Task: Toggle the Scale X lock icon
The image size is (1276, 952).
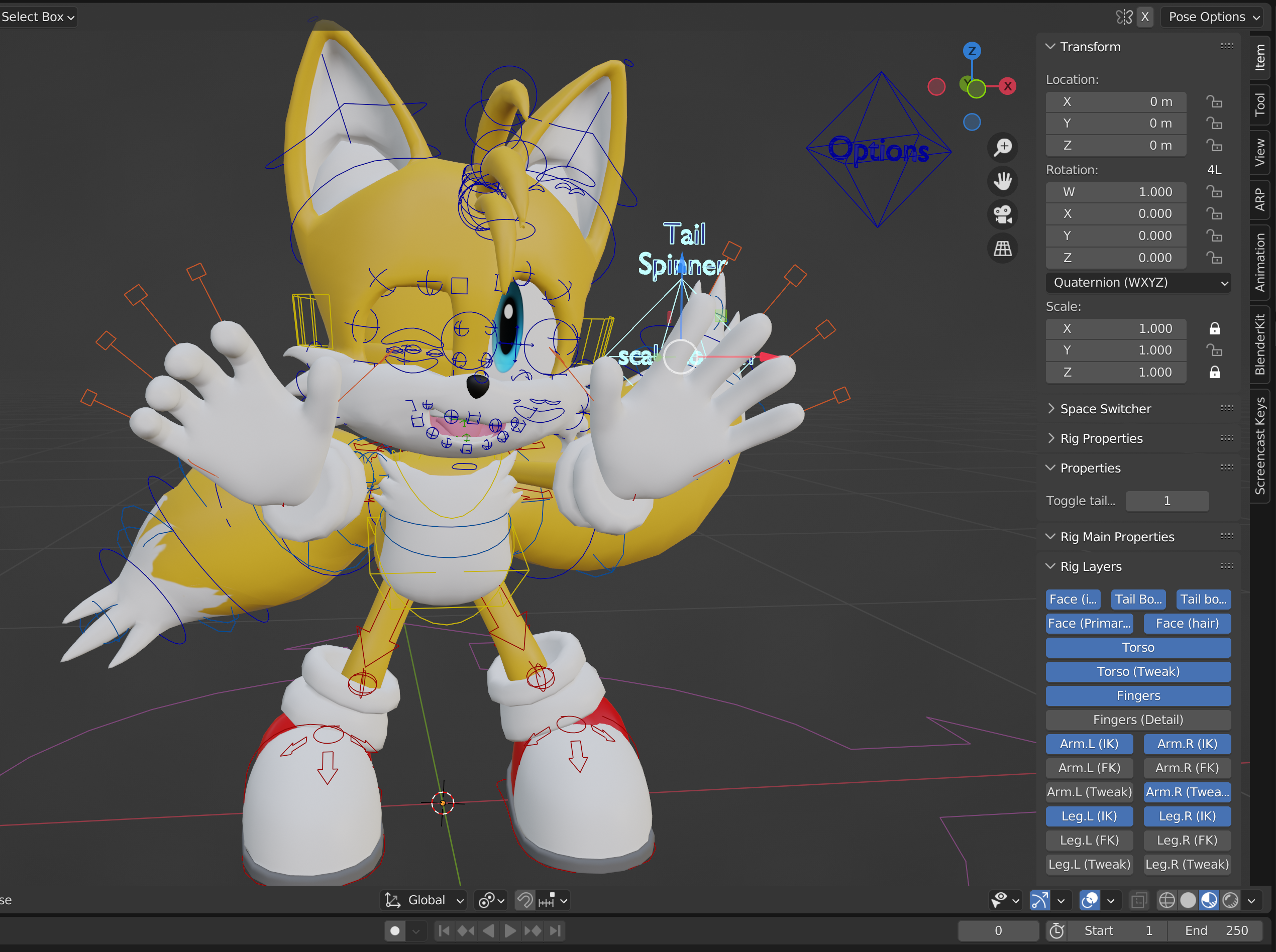Action: click(x=1214, y=328)
